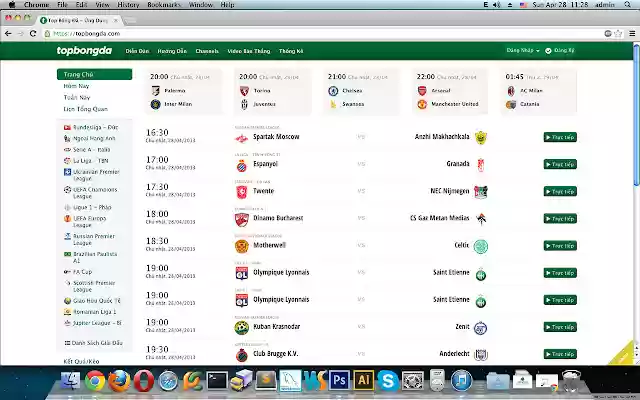
Task: Watch Twente vs NEC Nijmegen live
Action: pyautogui.click(x=560, y=191)
